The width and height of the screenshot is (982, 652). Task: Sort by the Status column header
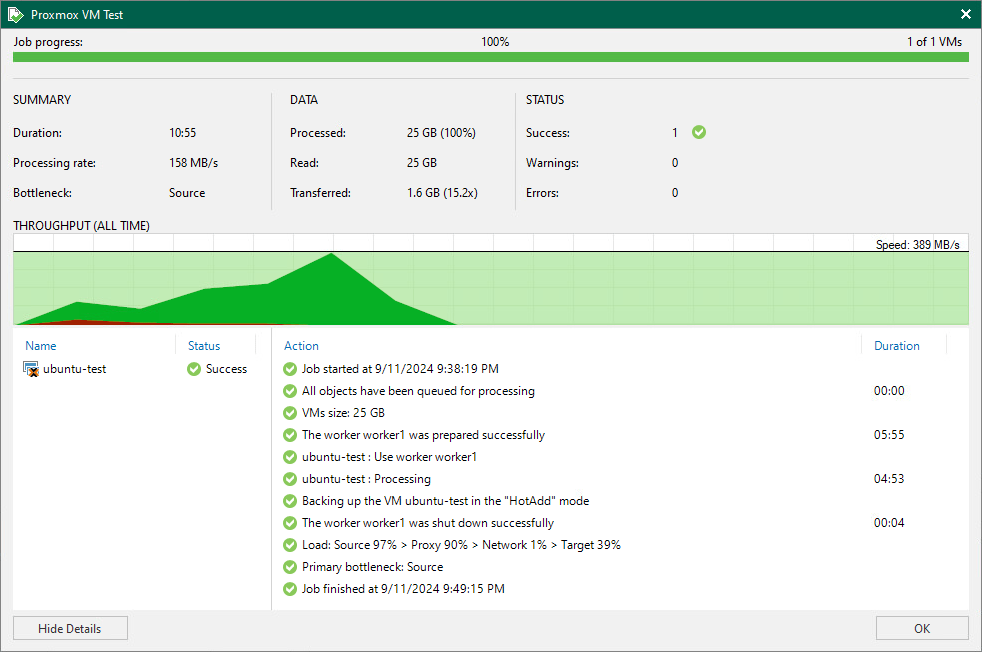pyautogui.click(x=204, y=346)
